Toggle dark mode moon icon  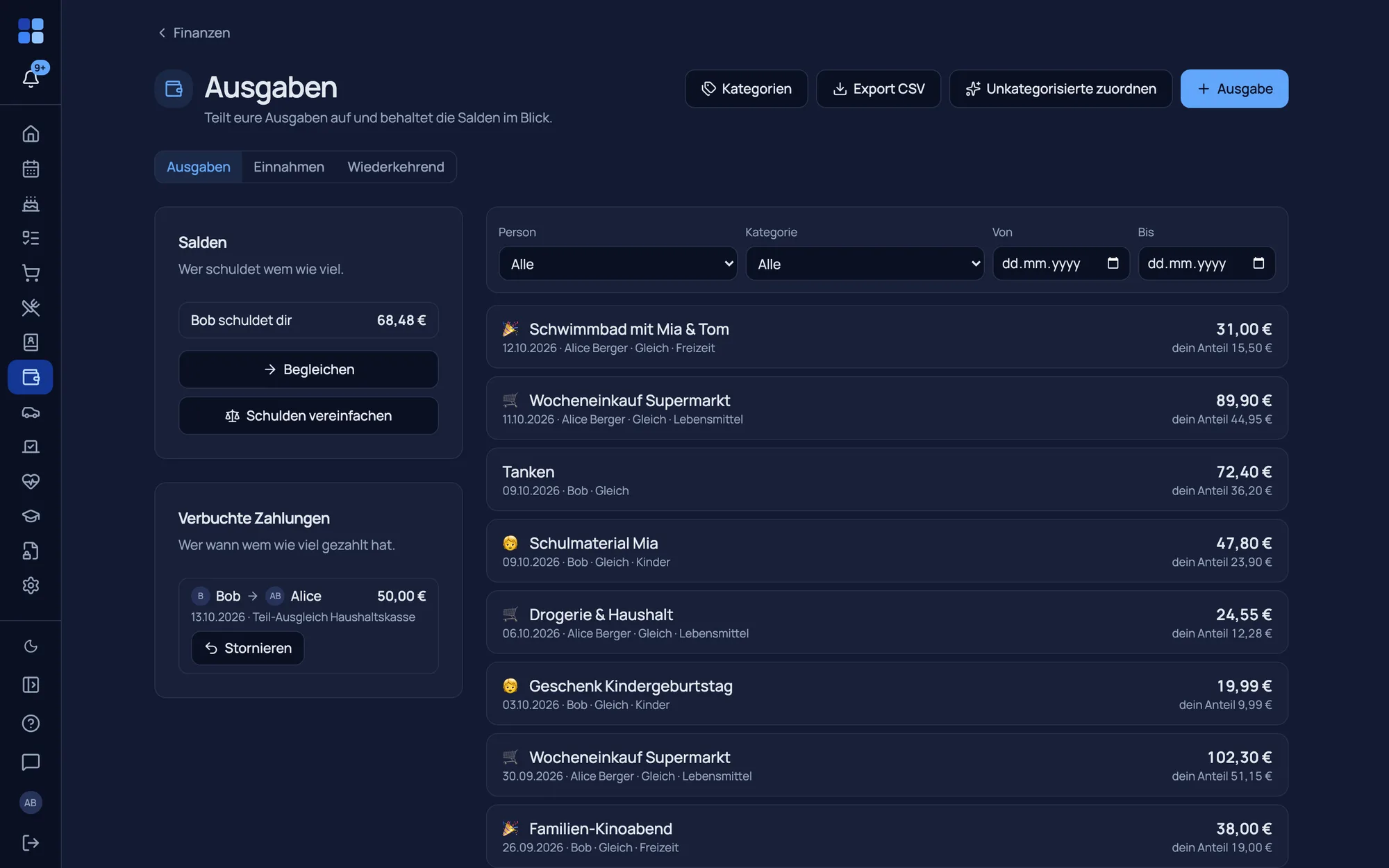pos(31,646)
